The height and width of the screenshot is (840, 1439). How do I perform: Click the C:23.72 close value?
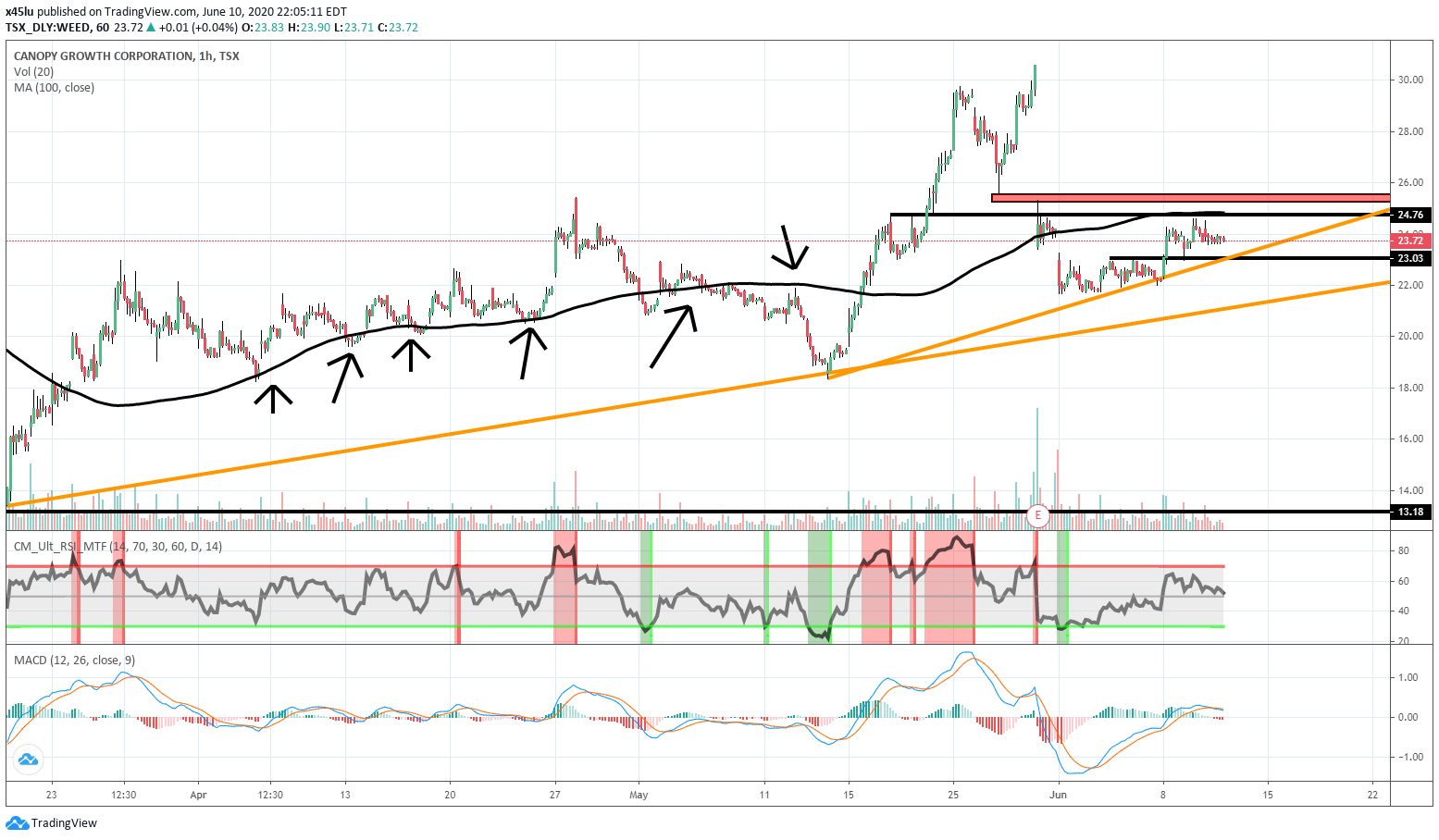(x=399, y=28)
